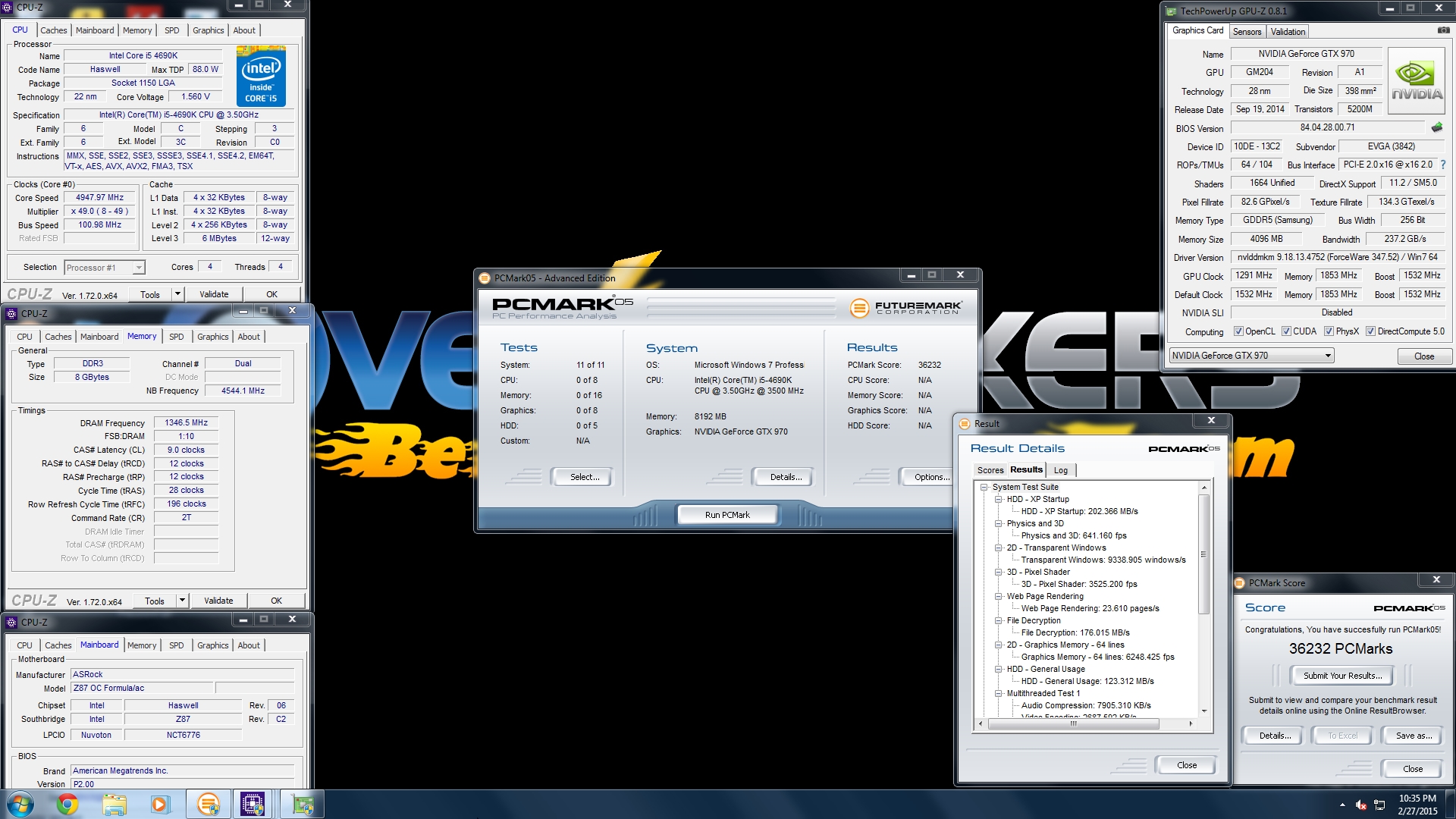This screenshot has width=1456, height=819.
Task: Toggle the DirectCompute 5.0 checkbox
Action: tap(1370, 331)
